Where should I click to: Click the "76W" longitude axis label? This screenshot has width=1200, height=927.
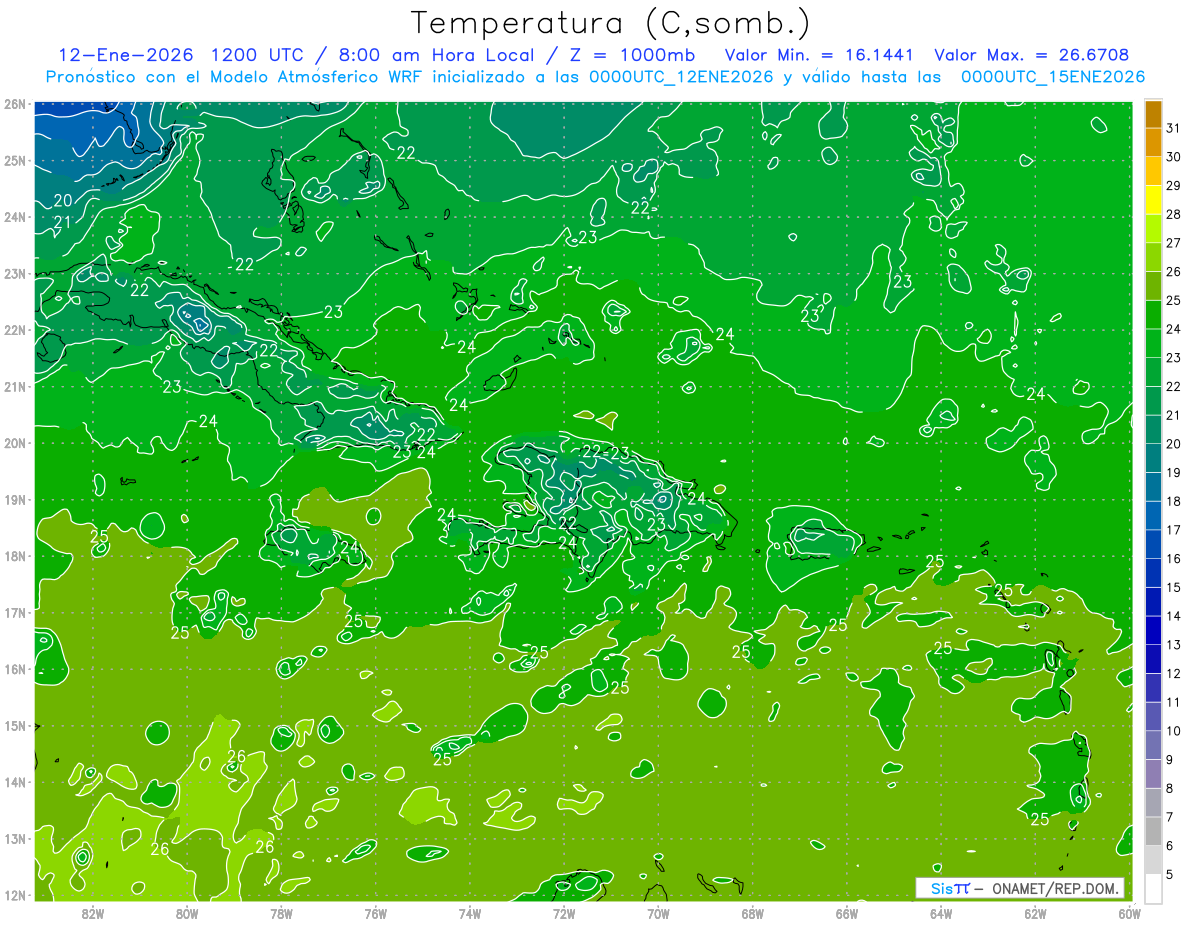coord(375,912)
